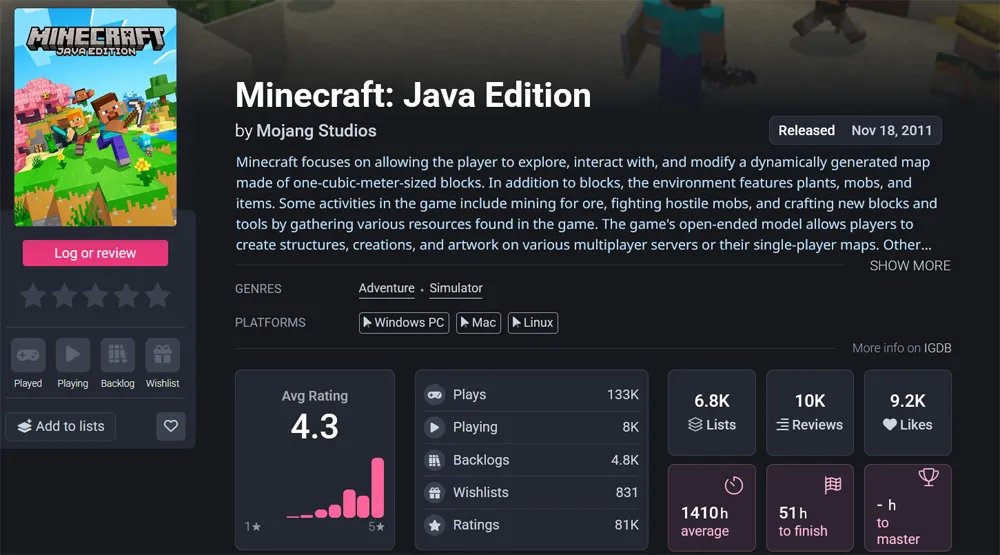Click the Avg Rating 4.3 value

pyautogui.click(x=314, y=426)
